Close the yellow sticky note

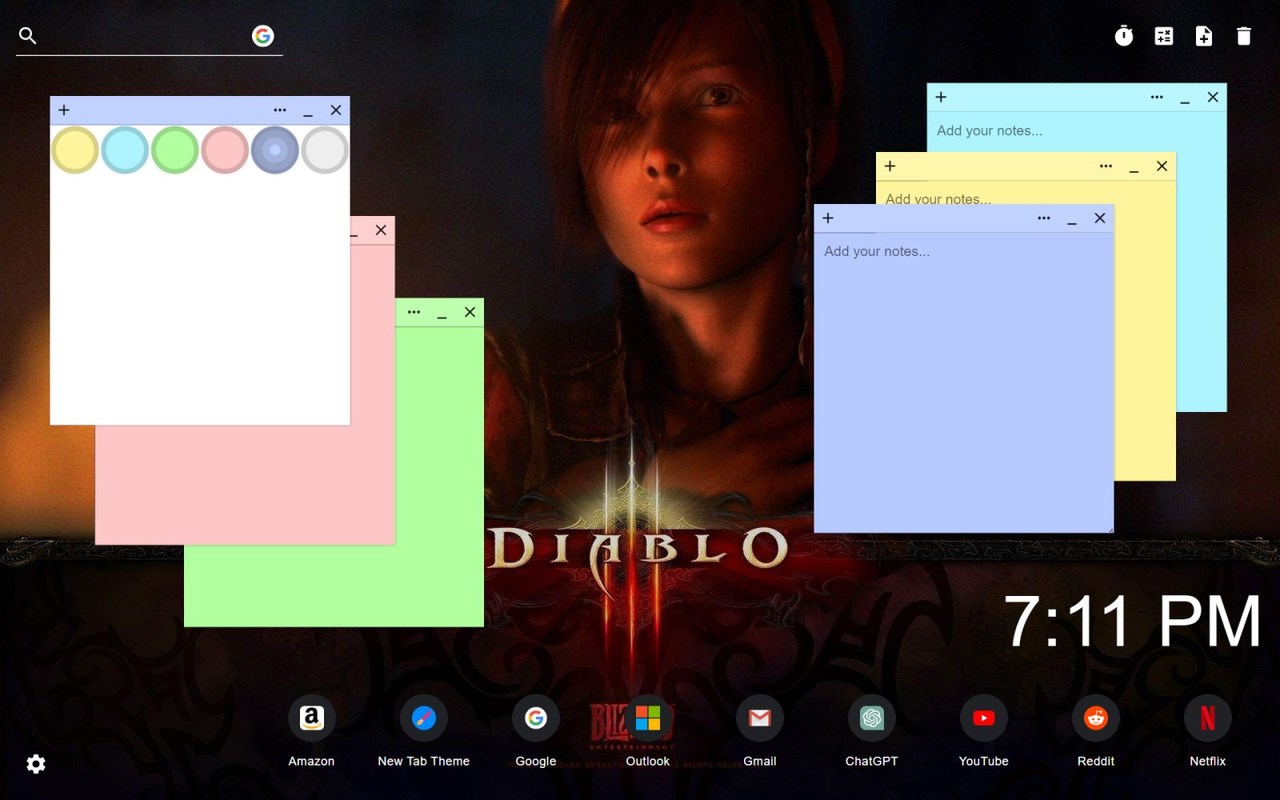pos(1162,166)
